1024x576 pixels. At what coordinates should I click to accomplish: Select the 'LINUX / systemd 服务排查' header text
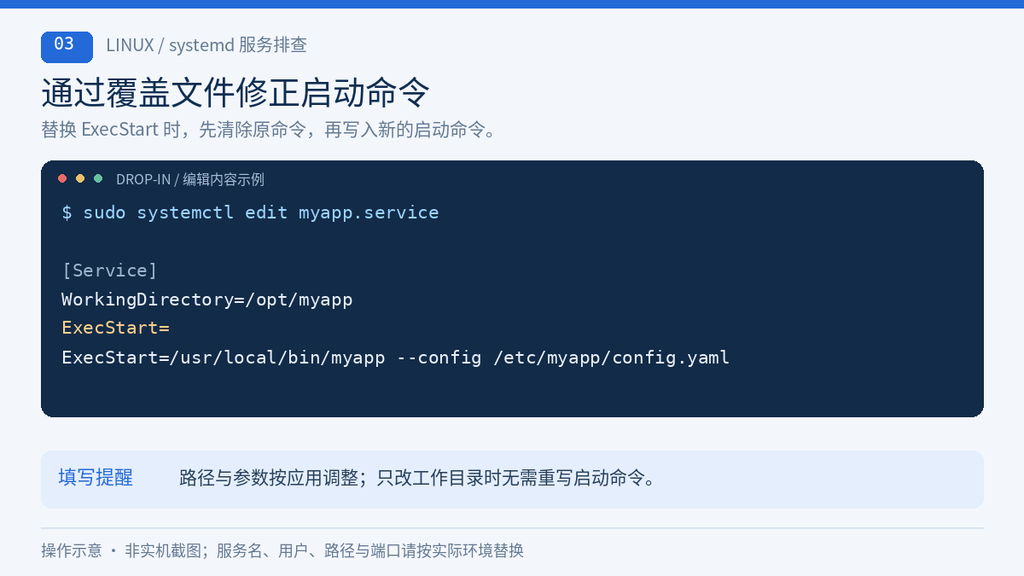coord(206,45)
